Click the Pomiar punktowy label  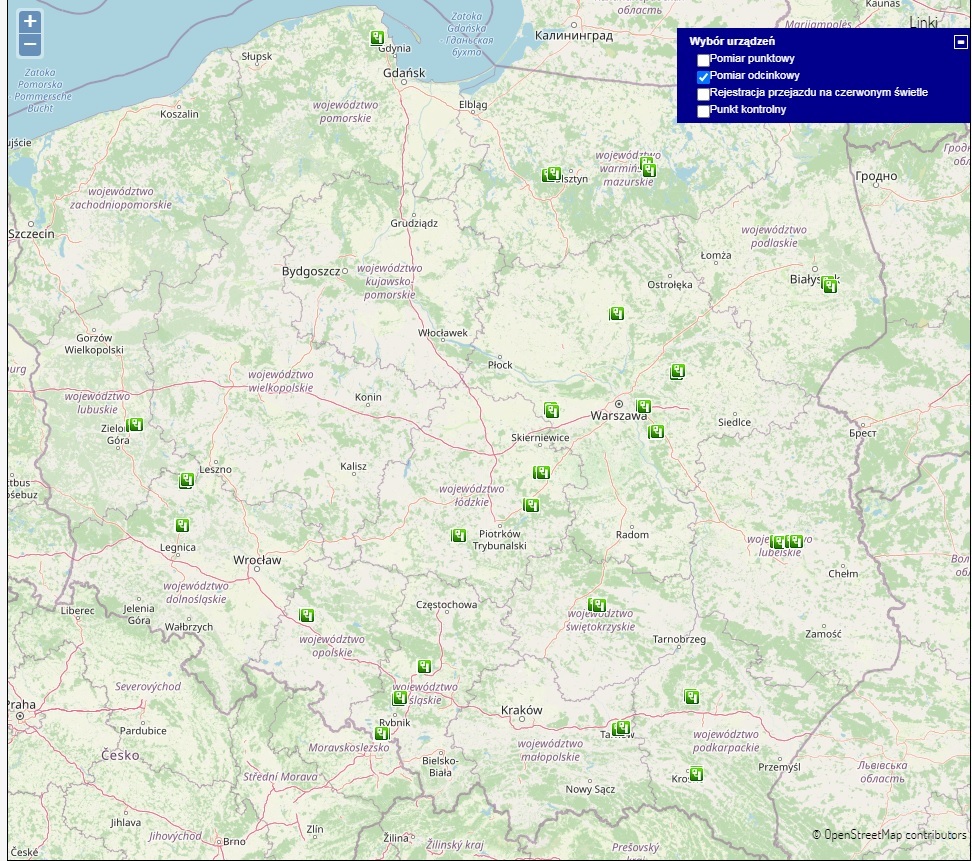(x=752, y=58)
